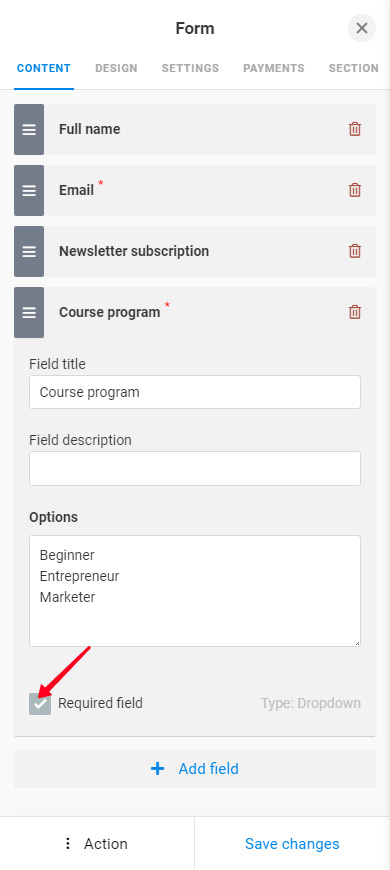Delete the Full name field
390x870 pixels.
[x=354, y=129]
